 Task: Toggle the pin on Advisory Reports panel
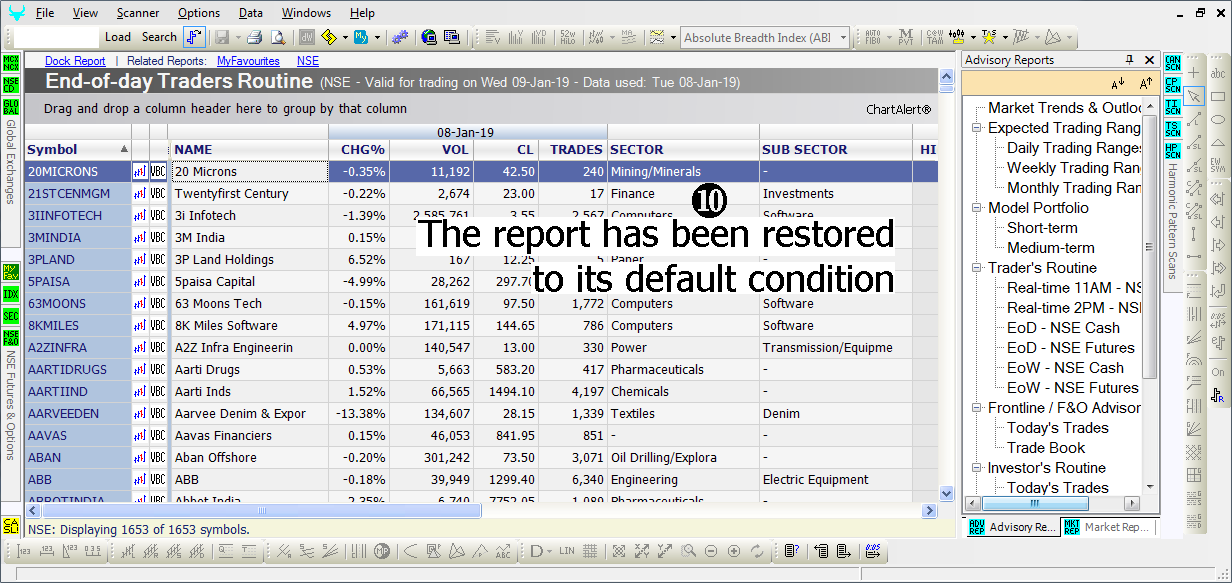(x=1130, y=60)
